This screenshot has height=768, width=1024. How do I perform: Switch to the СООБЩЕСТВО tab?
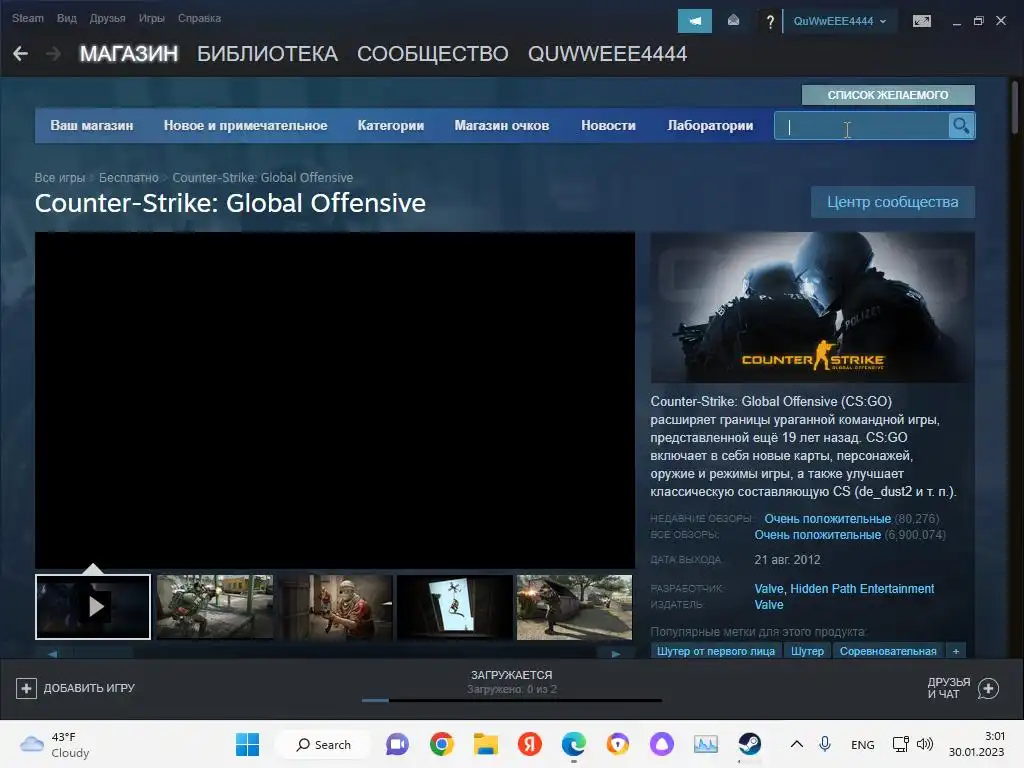tap(432, 54)
